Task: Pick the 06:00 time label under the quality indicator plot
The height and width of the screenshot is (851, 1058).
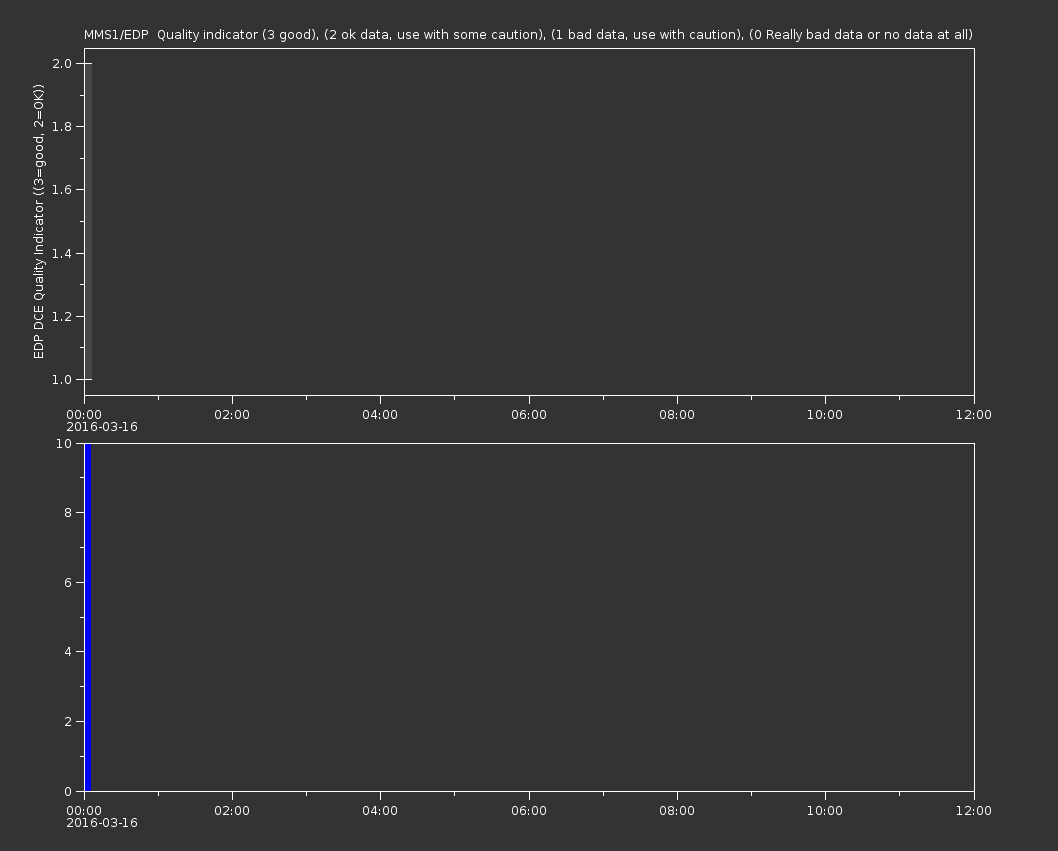Action: [x=529, y=414]
